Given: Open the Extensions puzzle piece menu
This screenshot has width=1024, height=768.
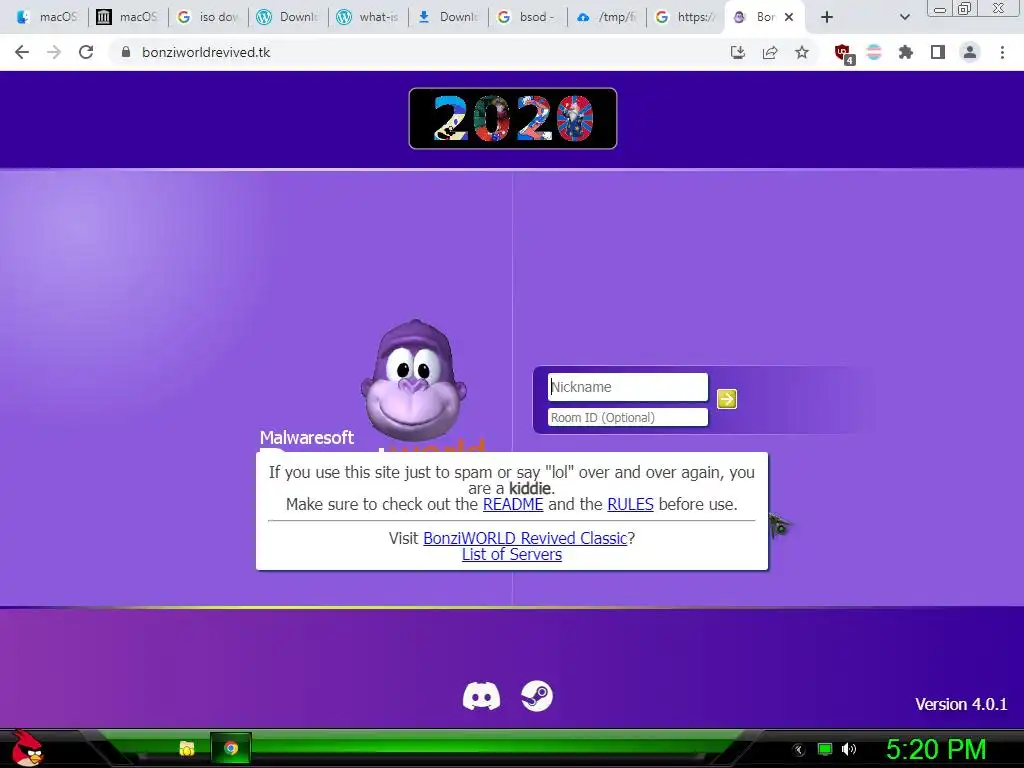Looking at the screenshot, I should click(x=906, y=52).
